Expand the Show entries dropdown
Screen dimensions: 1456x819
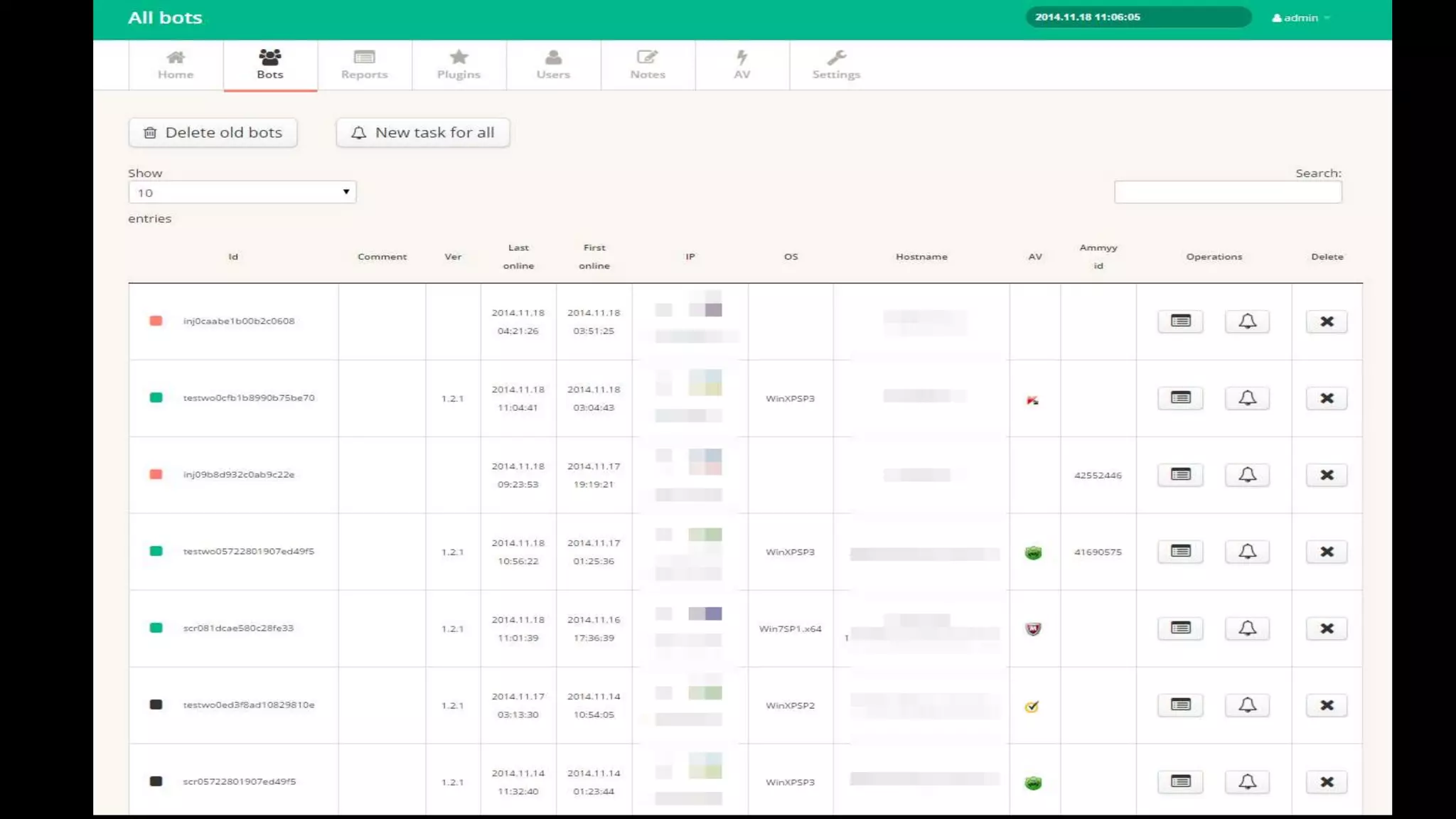pyautogui.click(x=242, y=193)
